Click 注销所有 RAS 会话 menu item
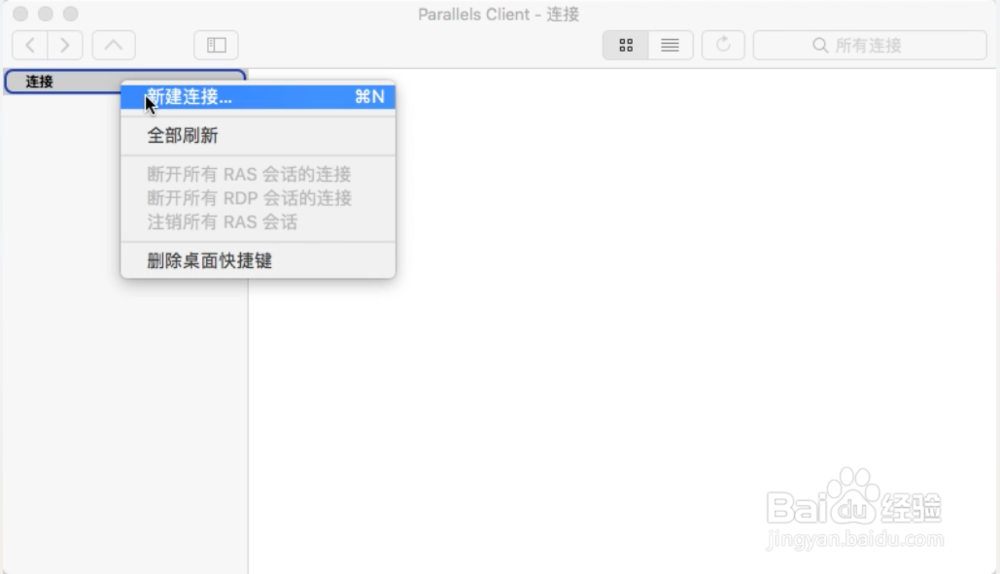1000x574 pixels. click(x=258, y=222)
